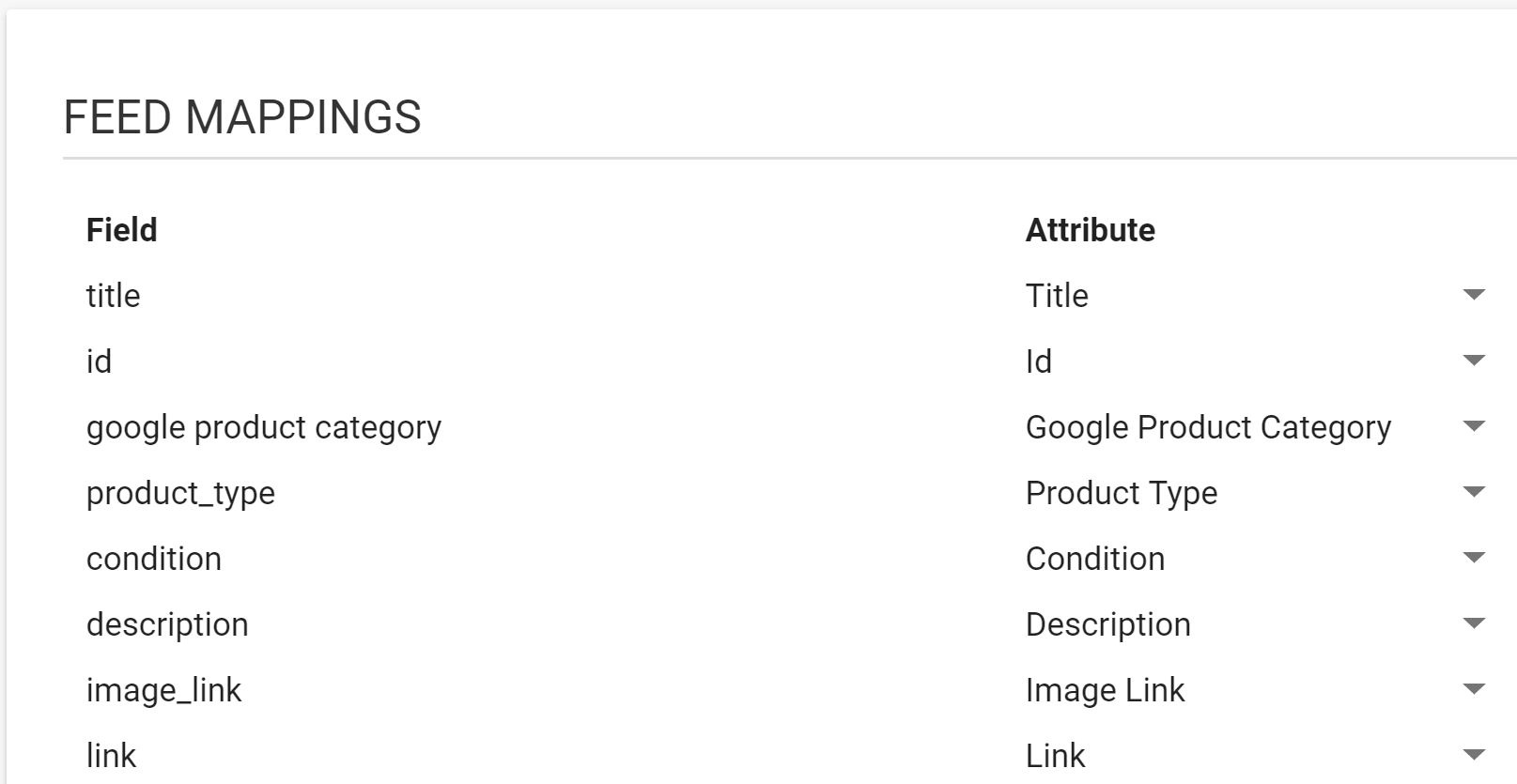Click the Field column header
The width and height of the screenshot is (1517, 784).
[x=121, y=229]
